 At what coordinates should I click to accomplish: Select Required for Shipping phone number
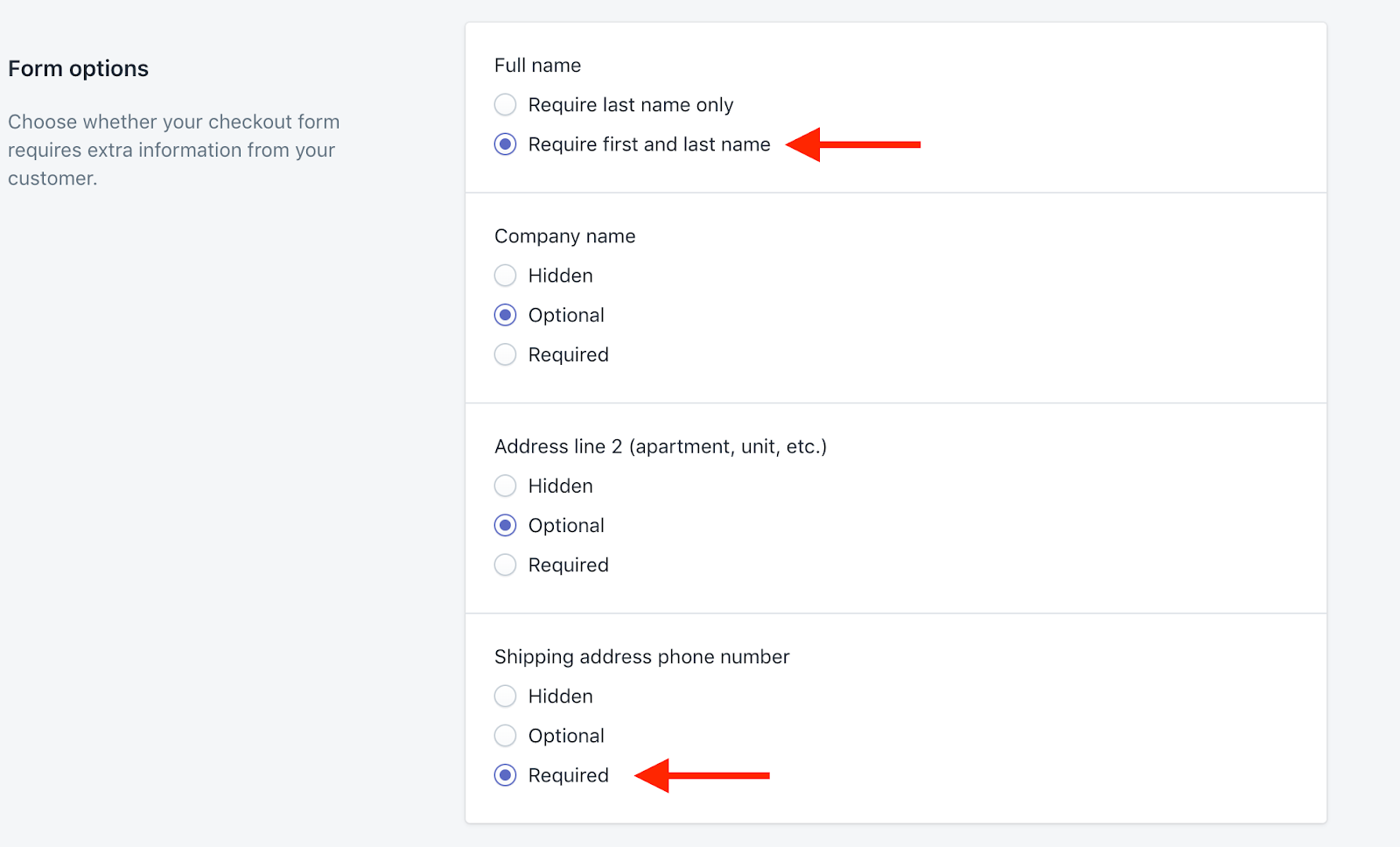(x=505, y=775)
